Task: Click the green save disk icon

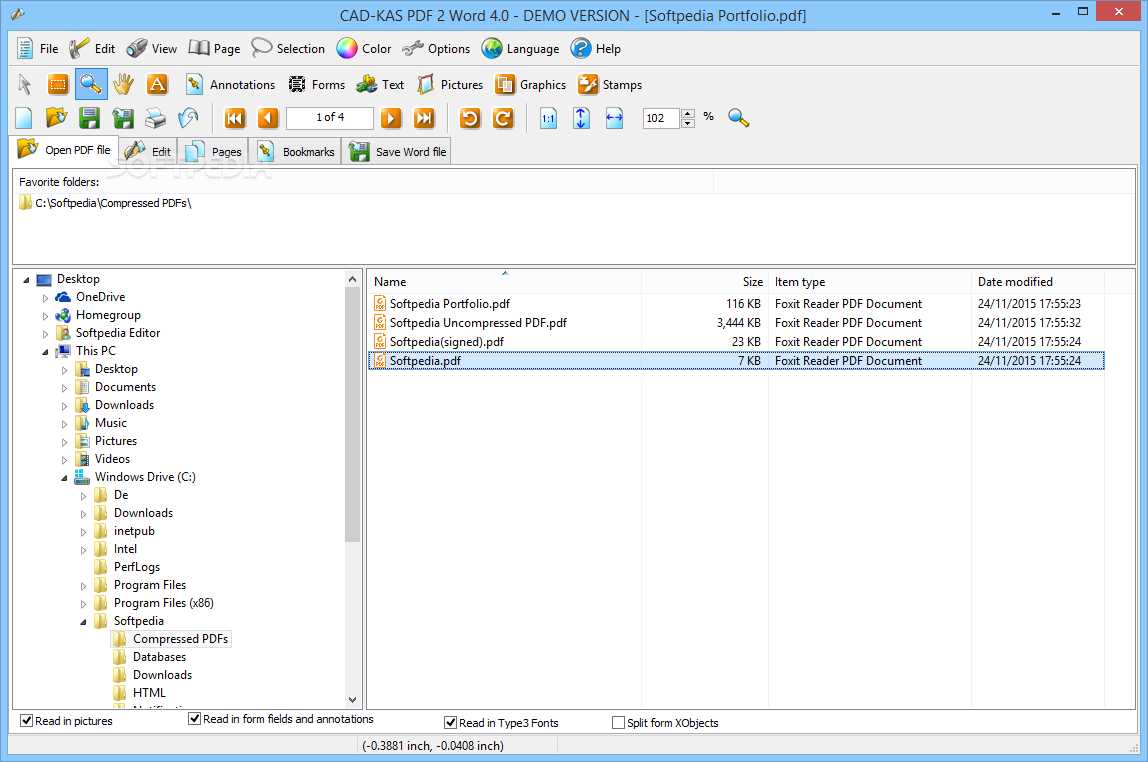Action: 89,118
